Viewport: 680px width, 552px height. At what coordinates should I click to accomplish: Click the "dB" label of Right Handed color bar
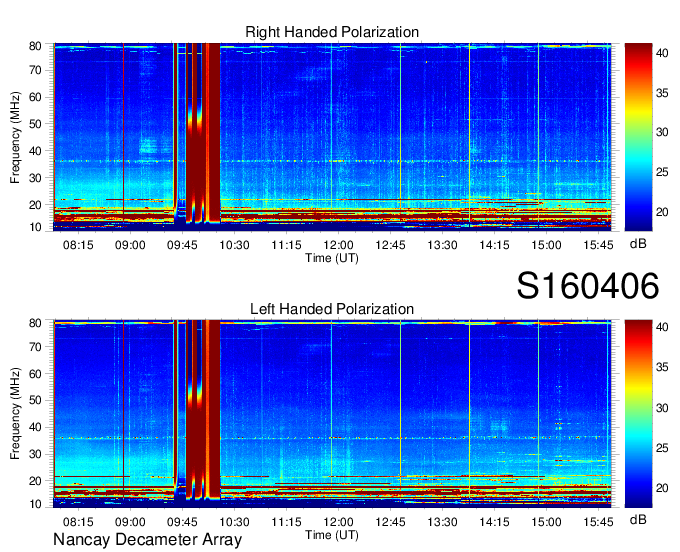pyautogui.click(x=638, y=244)
